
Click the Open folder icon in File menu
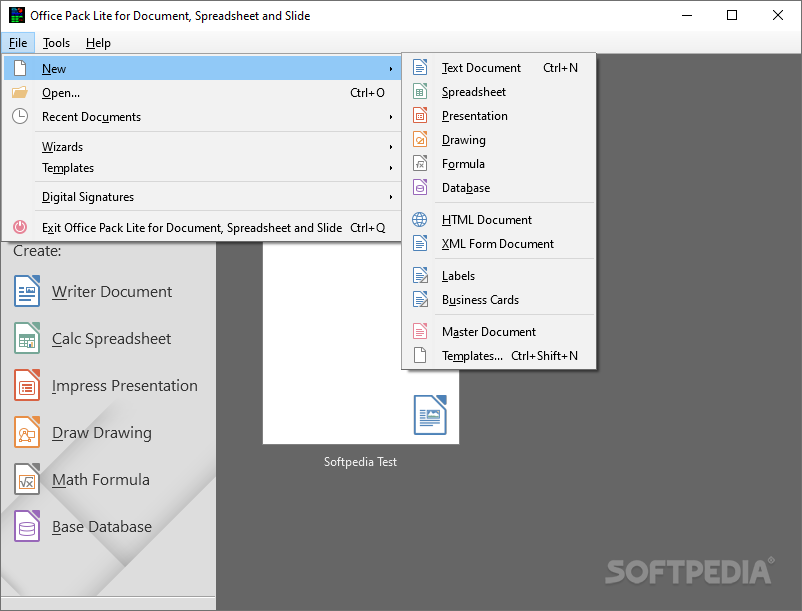tap(20, 93)
